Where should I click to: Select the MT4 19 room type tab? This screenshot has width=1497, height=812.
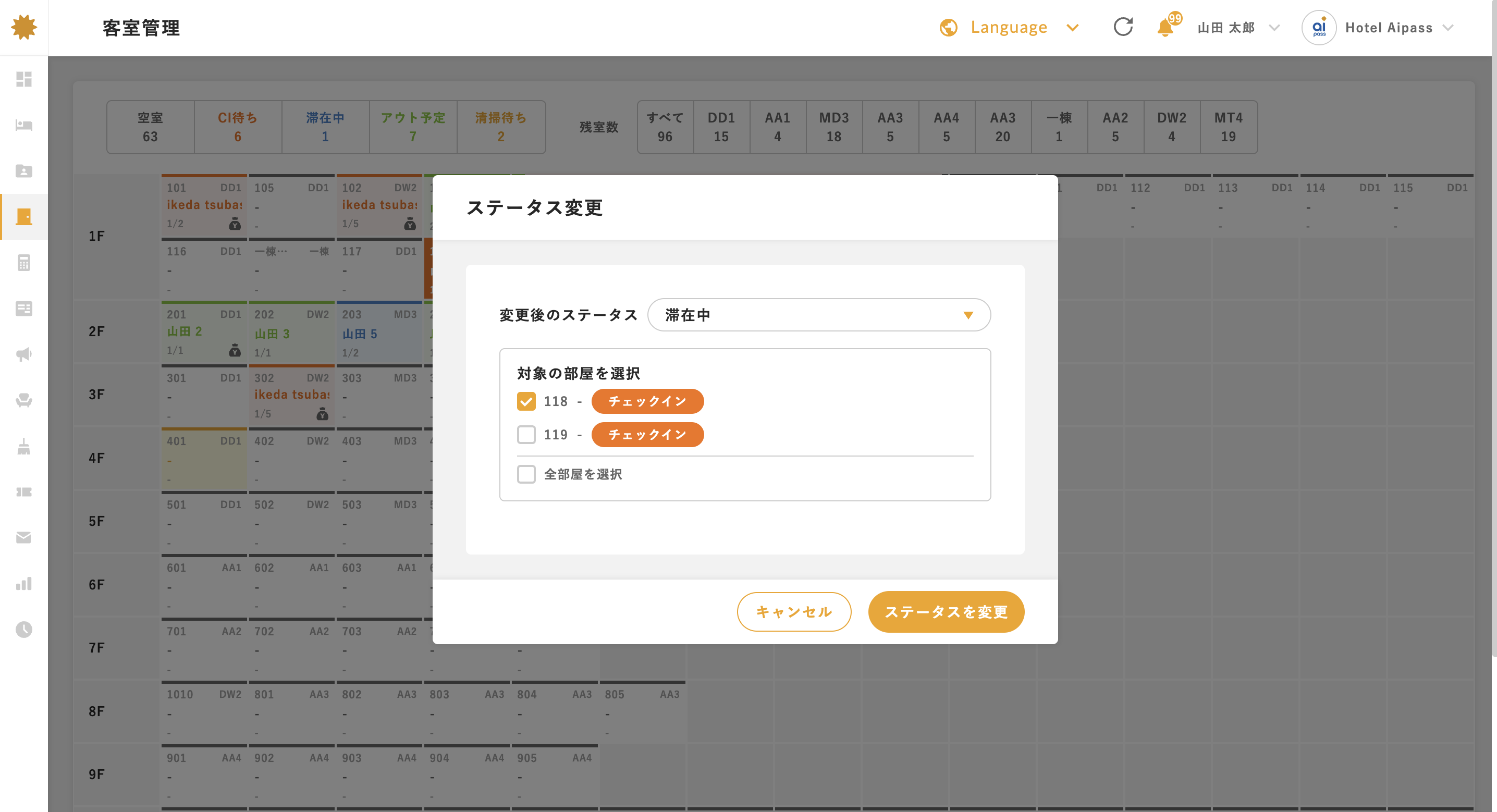[1229, 127]
